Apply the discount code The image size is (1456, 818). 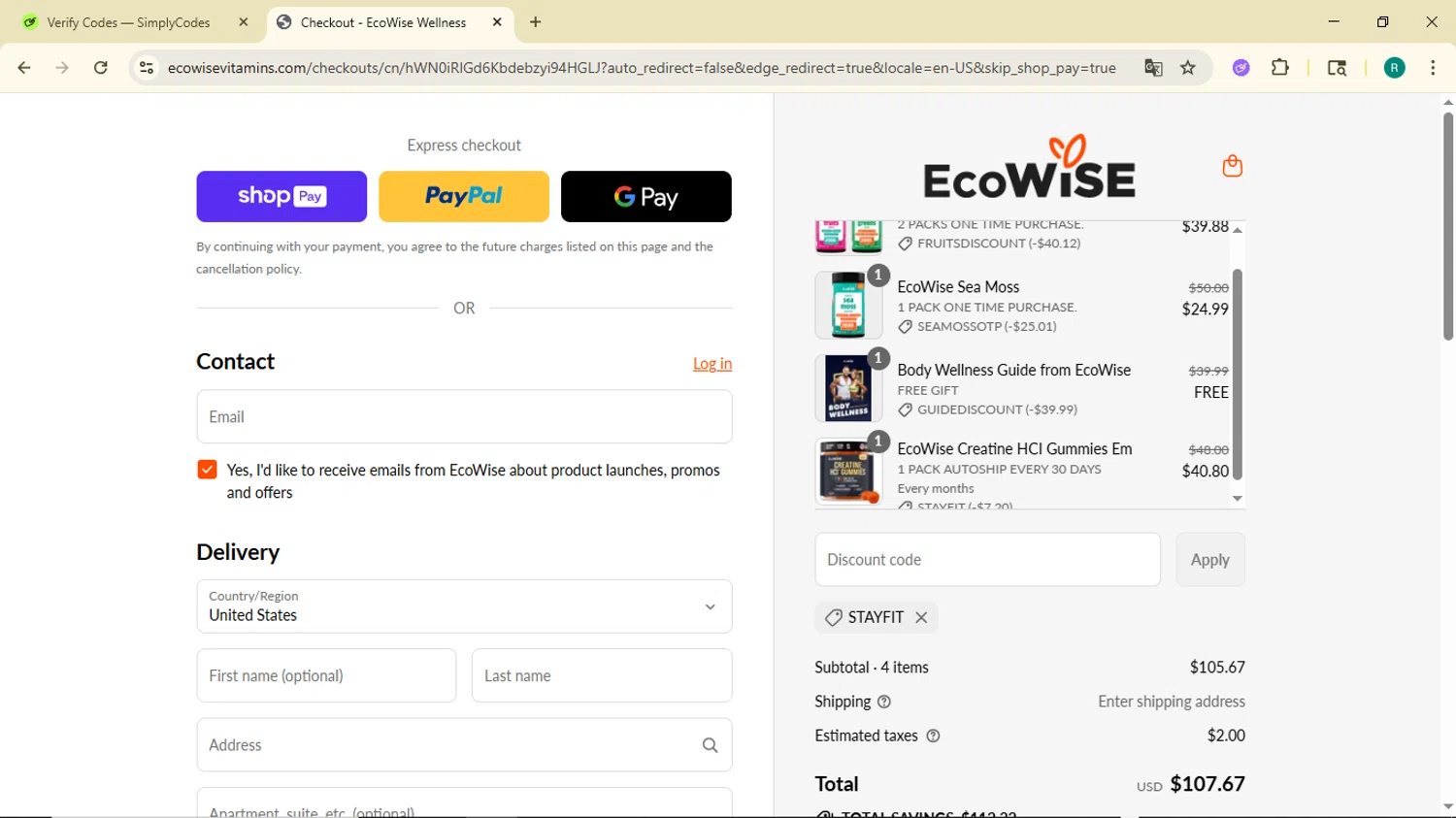coord(1210,560)
